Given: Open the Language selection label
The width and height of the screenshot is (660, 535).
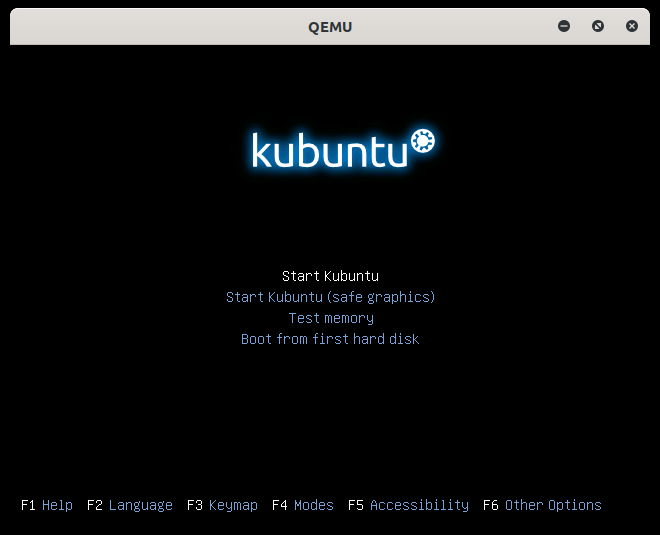Looking at the screenshot, I should (140, 505).
